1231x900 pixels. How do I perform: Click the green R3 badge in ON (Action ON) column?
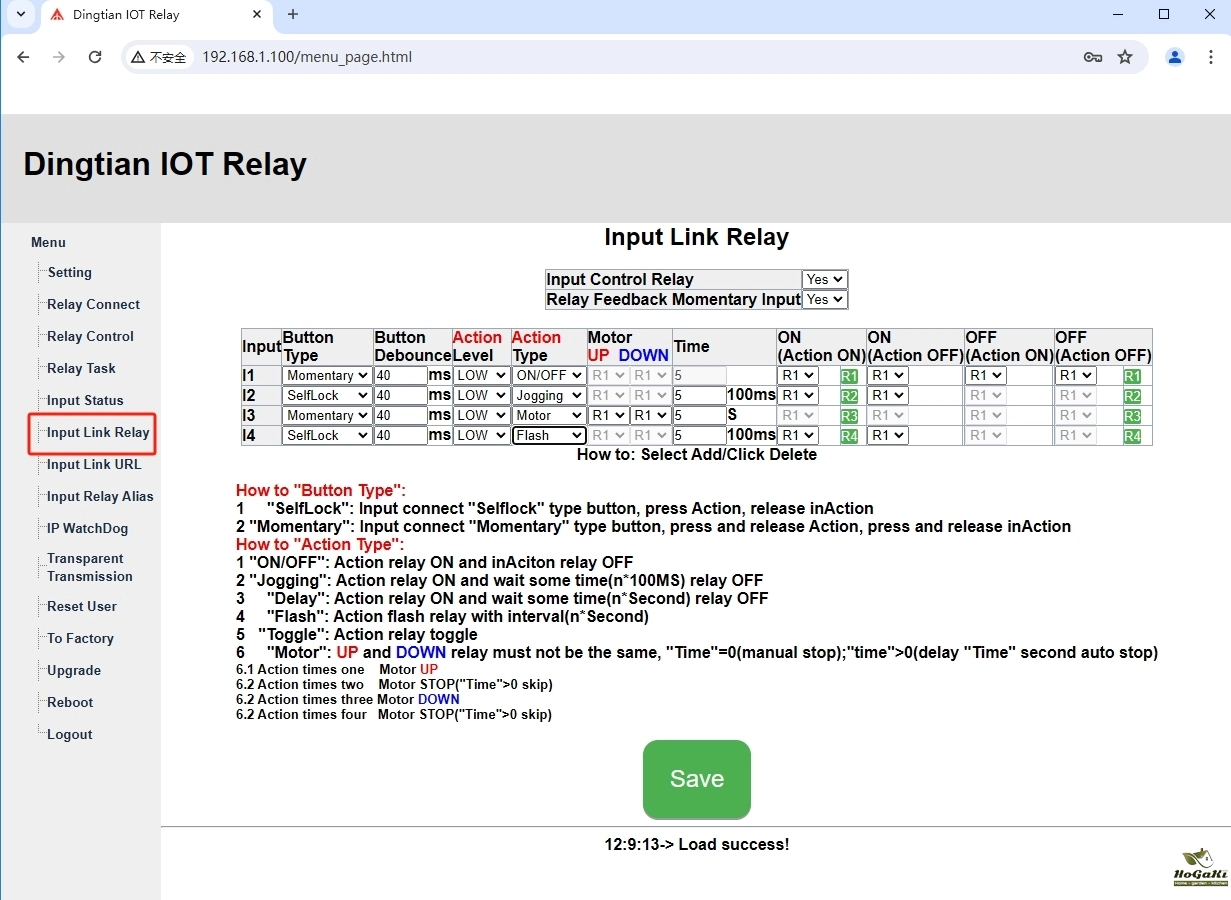(x=849, y=416)
